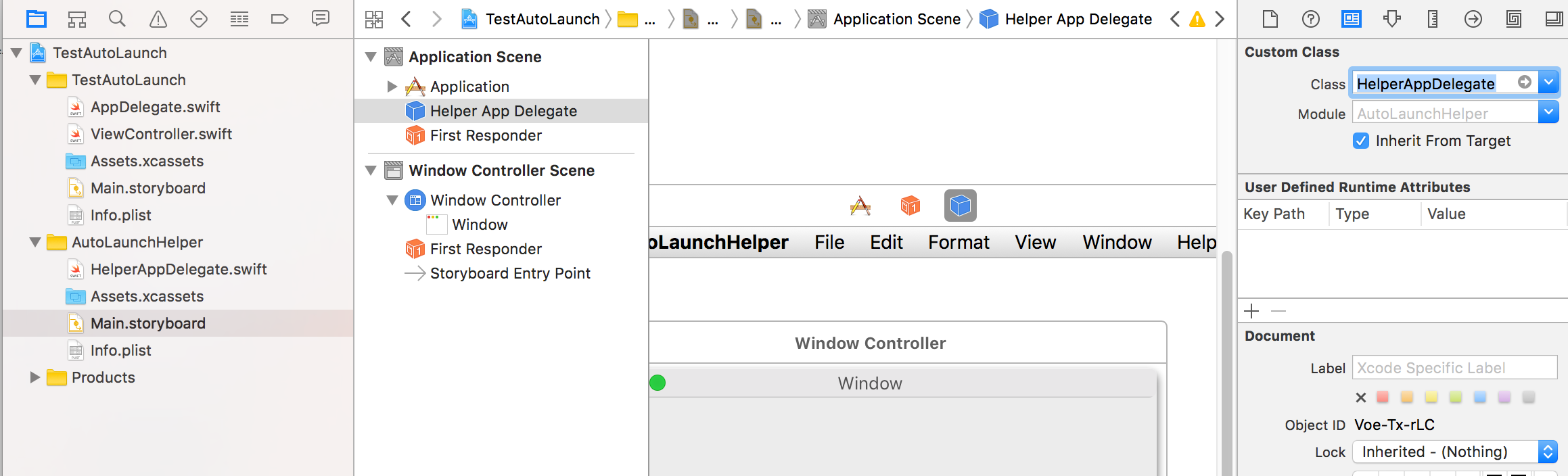Open the Class dropdown arrow
1568x476 pixels.
click(x=1548, y=82)
